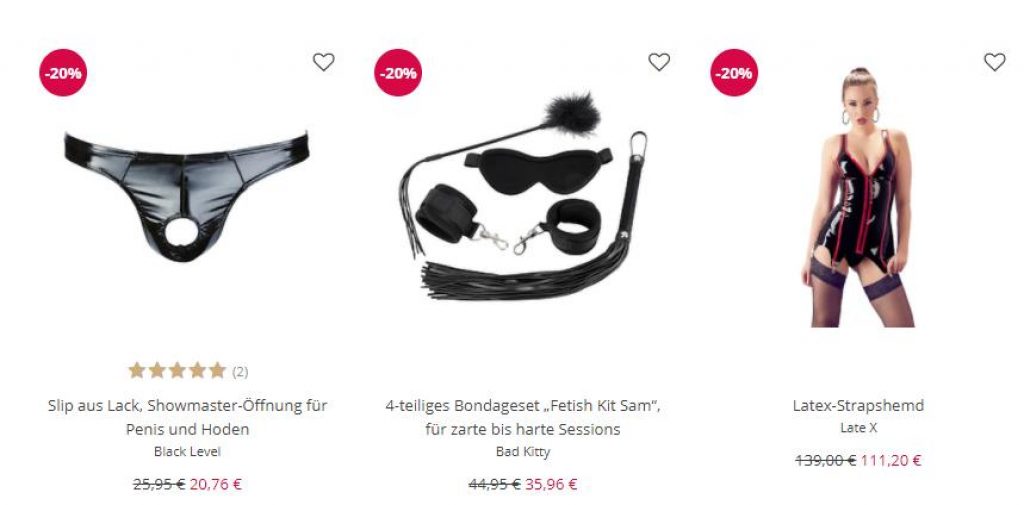1024x505 pixels.
Task: Add the Slip aus Lack to wishlist
Action: (323, 62)
